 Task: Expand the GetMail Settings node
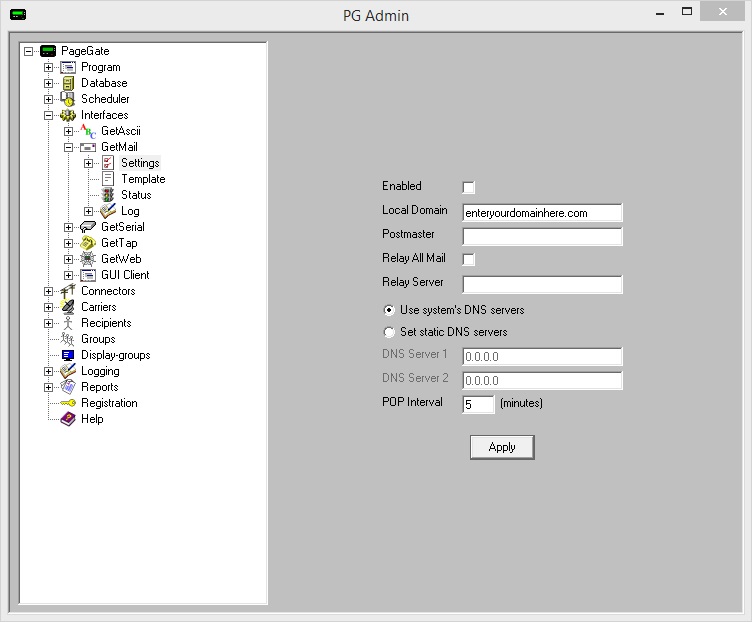click(x=89, y=164)
